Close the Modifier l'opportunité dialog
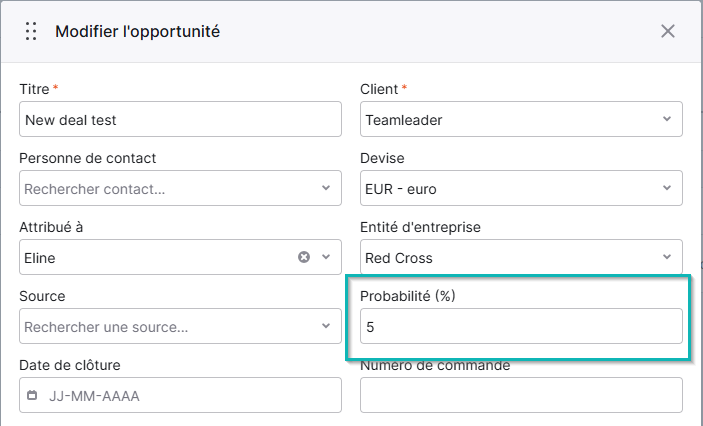The image size is (703, 426). 668,31
